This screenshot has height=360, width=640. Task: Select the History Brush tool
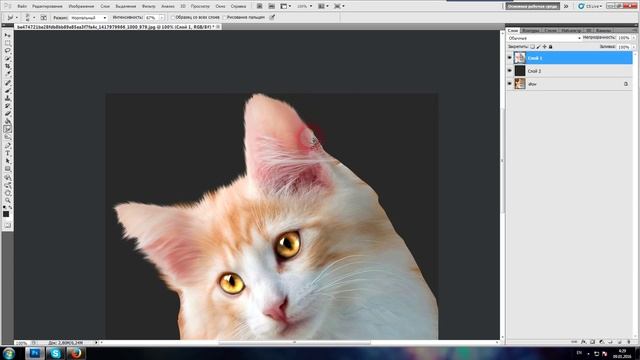[x=7, y=105]
